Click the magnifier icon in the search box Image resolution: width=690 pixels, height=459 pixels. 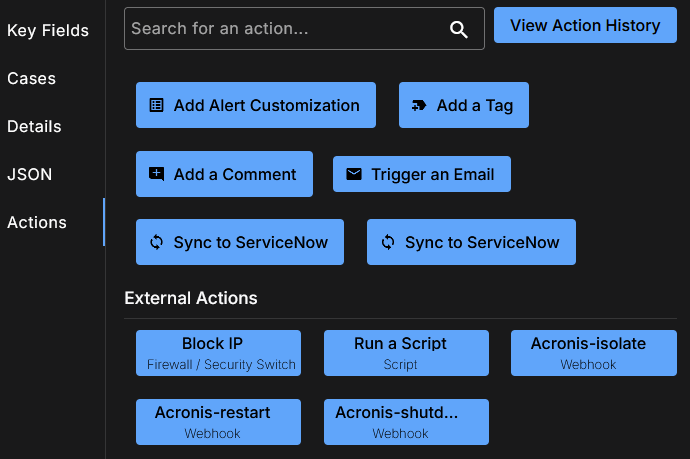coord(459,29)
